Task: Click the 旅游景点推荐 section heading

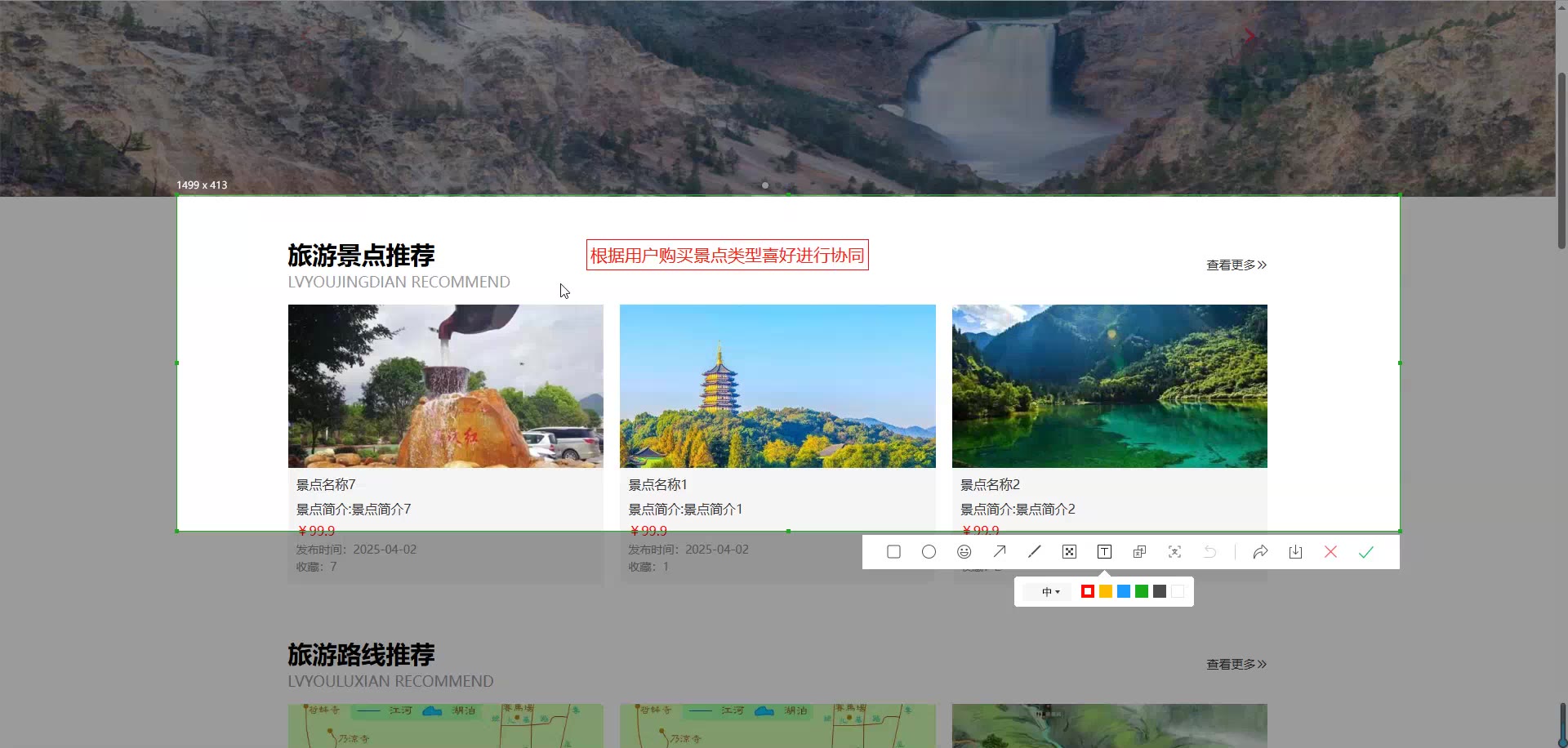Action: 361,256
